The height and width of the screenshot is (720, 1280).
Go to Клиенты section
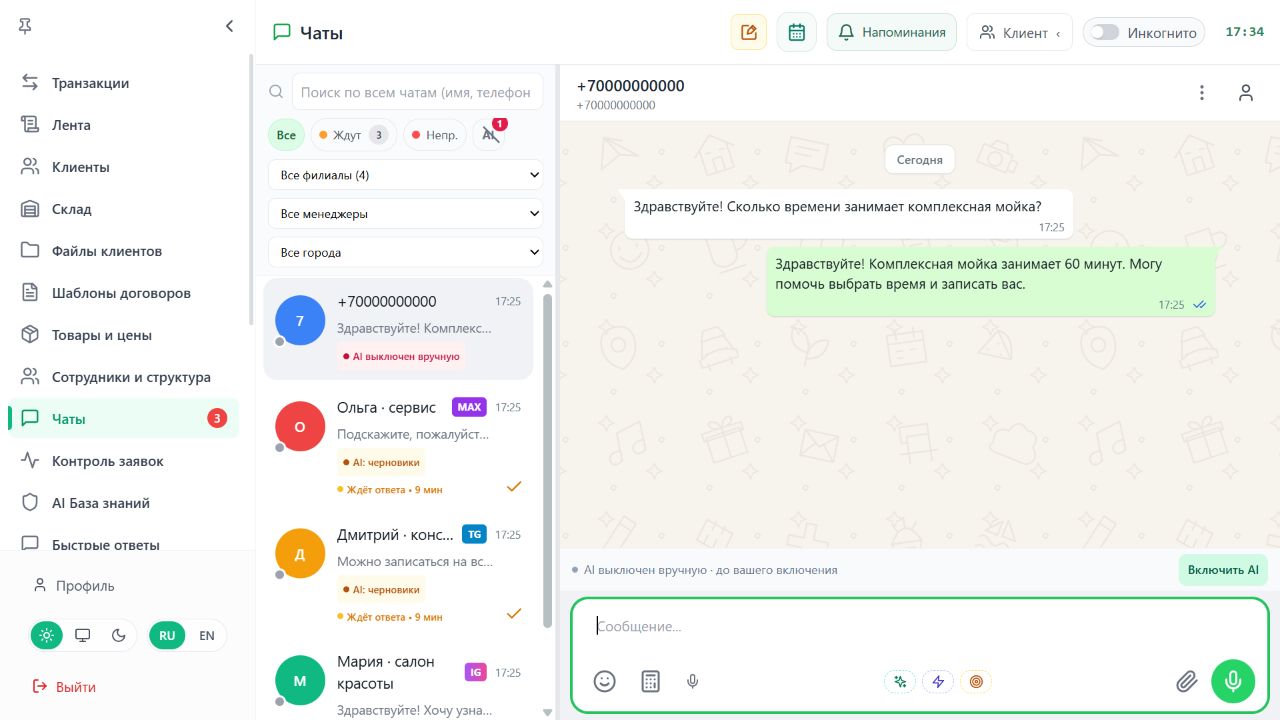123,167
